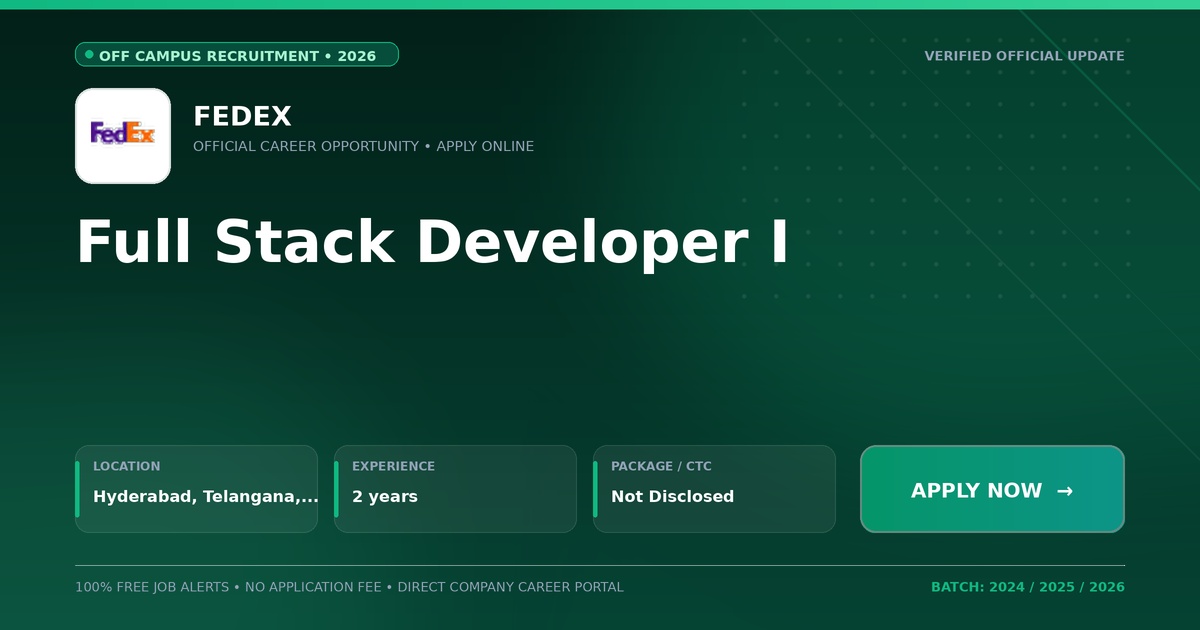Click the green accent bar on Package card
This screenshot has width=1200, height=630.
pos(595,489)
